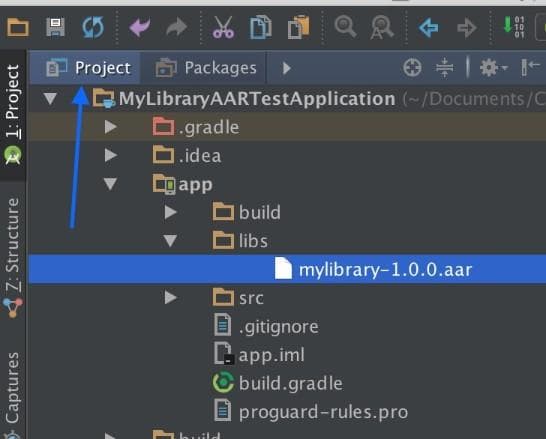Screen dimensions: 546x439
Task: Select the build folder under app
Action: click(287, 212)
